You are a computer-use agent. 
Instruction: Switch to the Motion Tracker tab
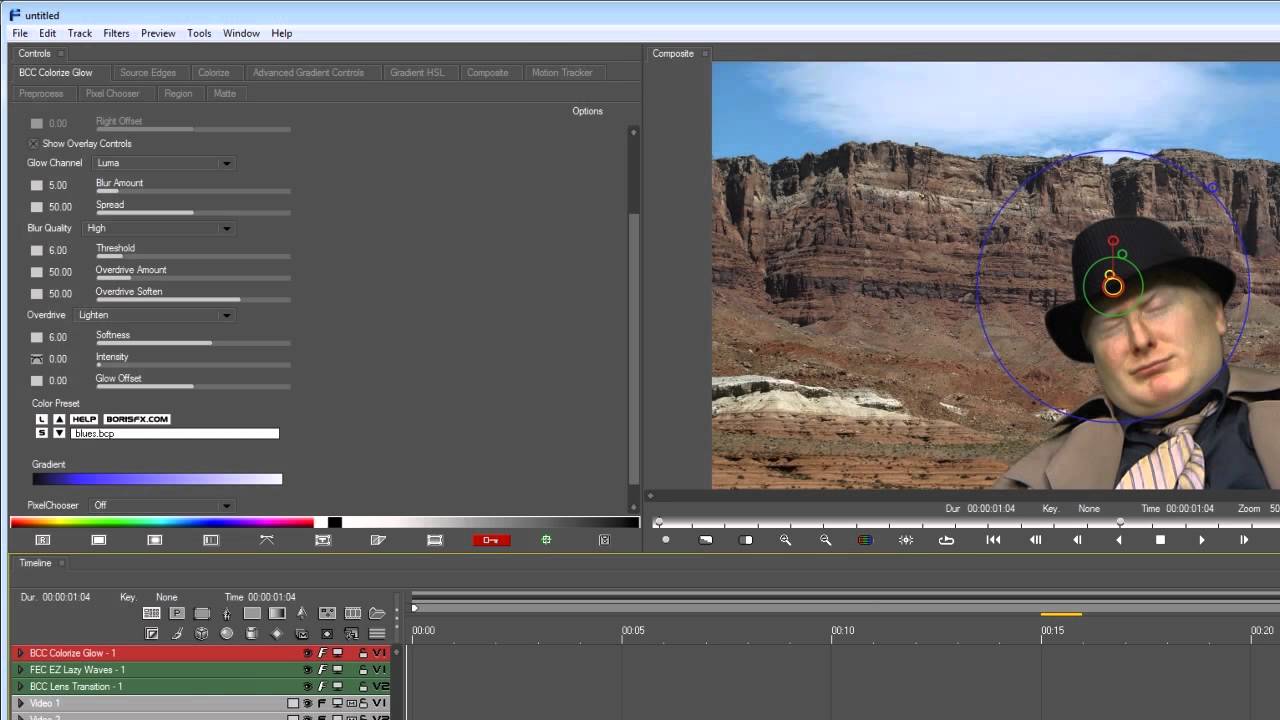coord(561,73)
